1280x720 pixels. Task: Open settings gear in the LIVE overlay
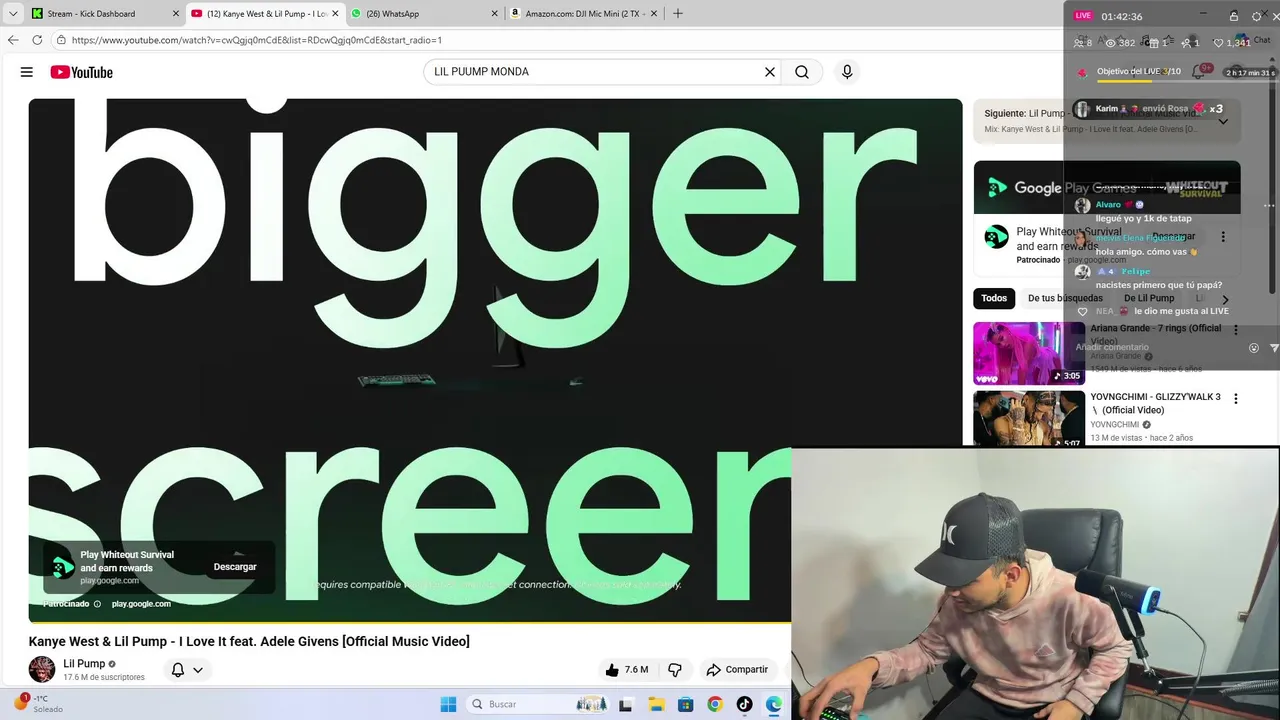coord(1257,16)
